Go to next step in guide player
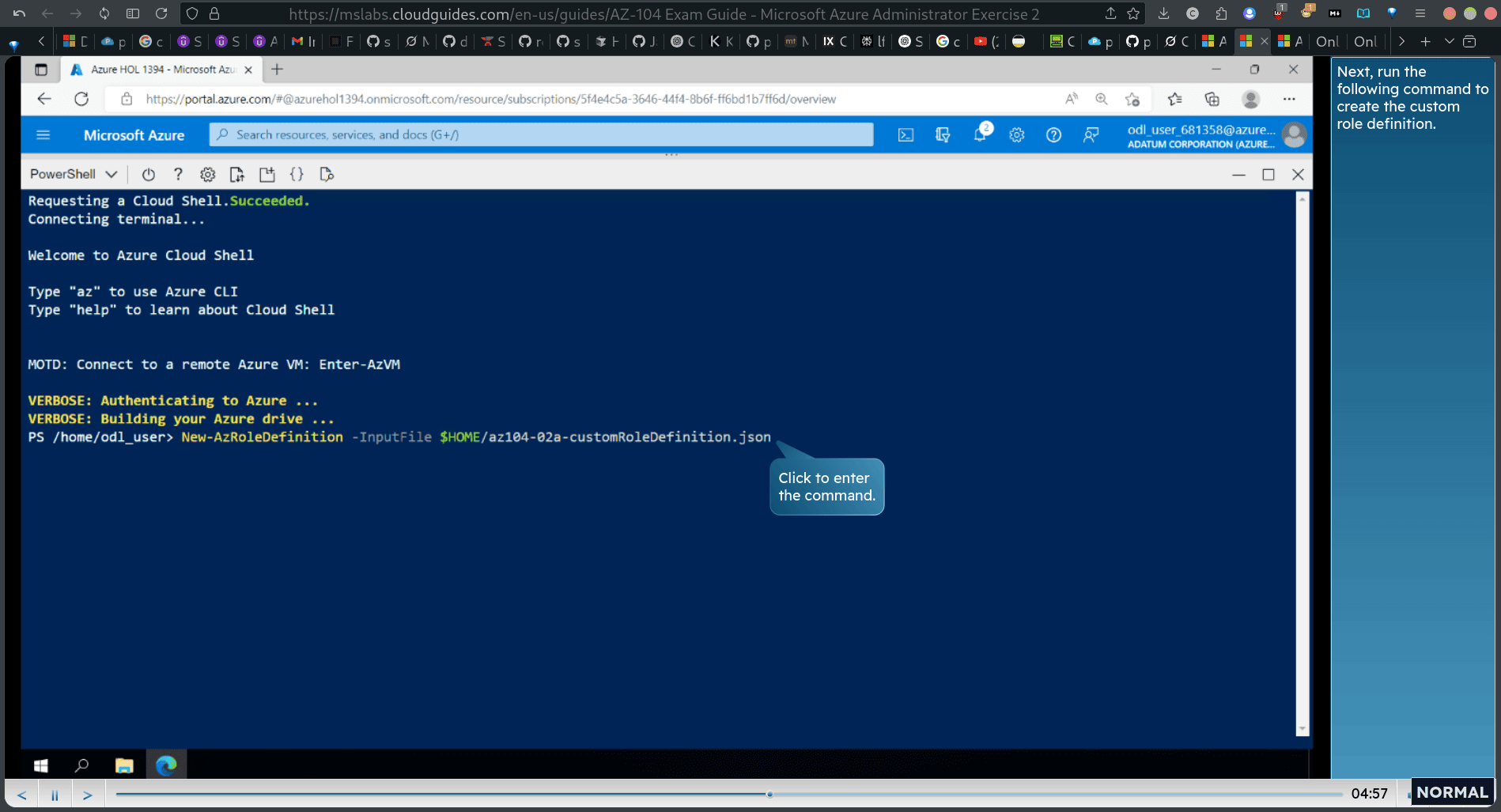 point(88,795)
